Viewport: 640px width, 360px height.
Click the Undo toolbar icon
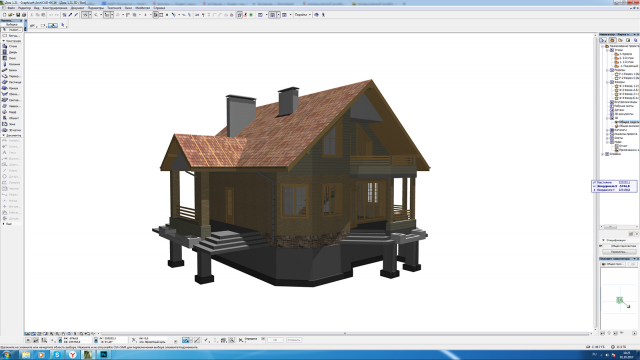coord(51,15)
